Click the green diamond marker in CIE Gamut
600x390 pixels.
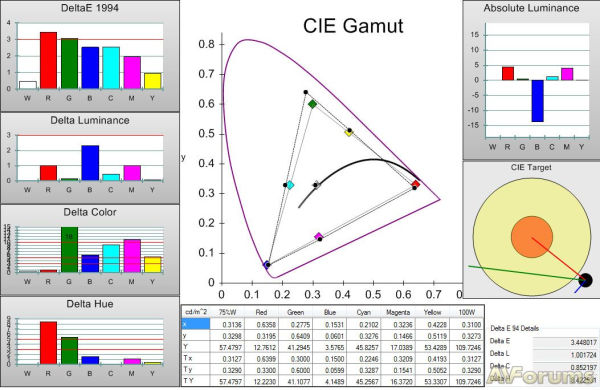point(313,104)
